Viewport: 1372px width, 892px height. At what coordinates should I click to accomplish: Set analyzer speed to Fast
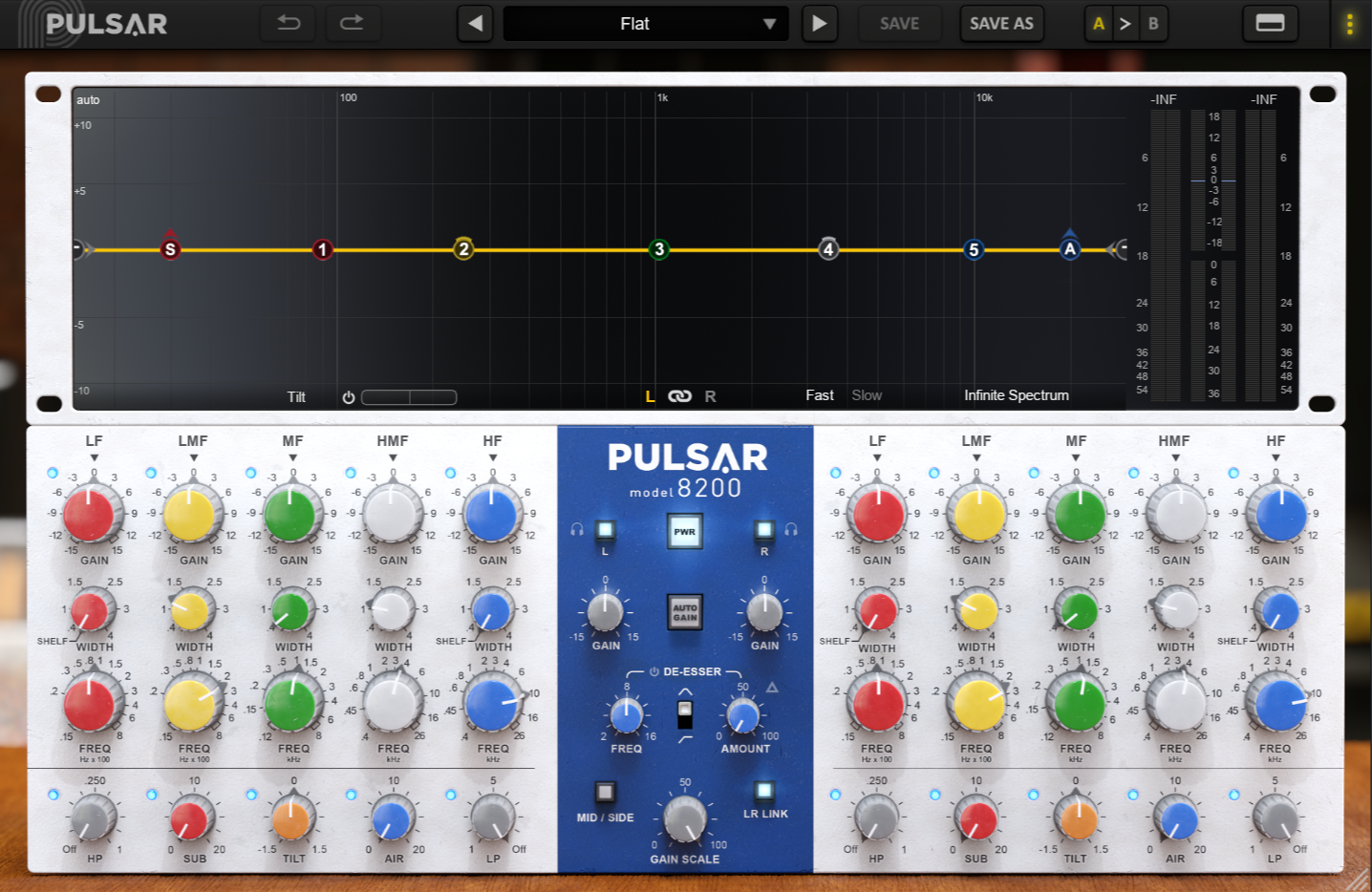pos(820,395)
